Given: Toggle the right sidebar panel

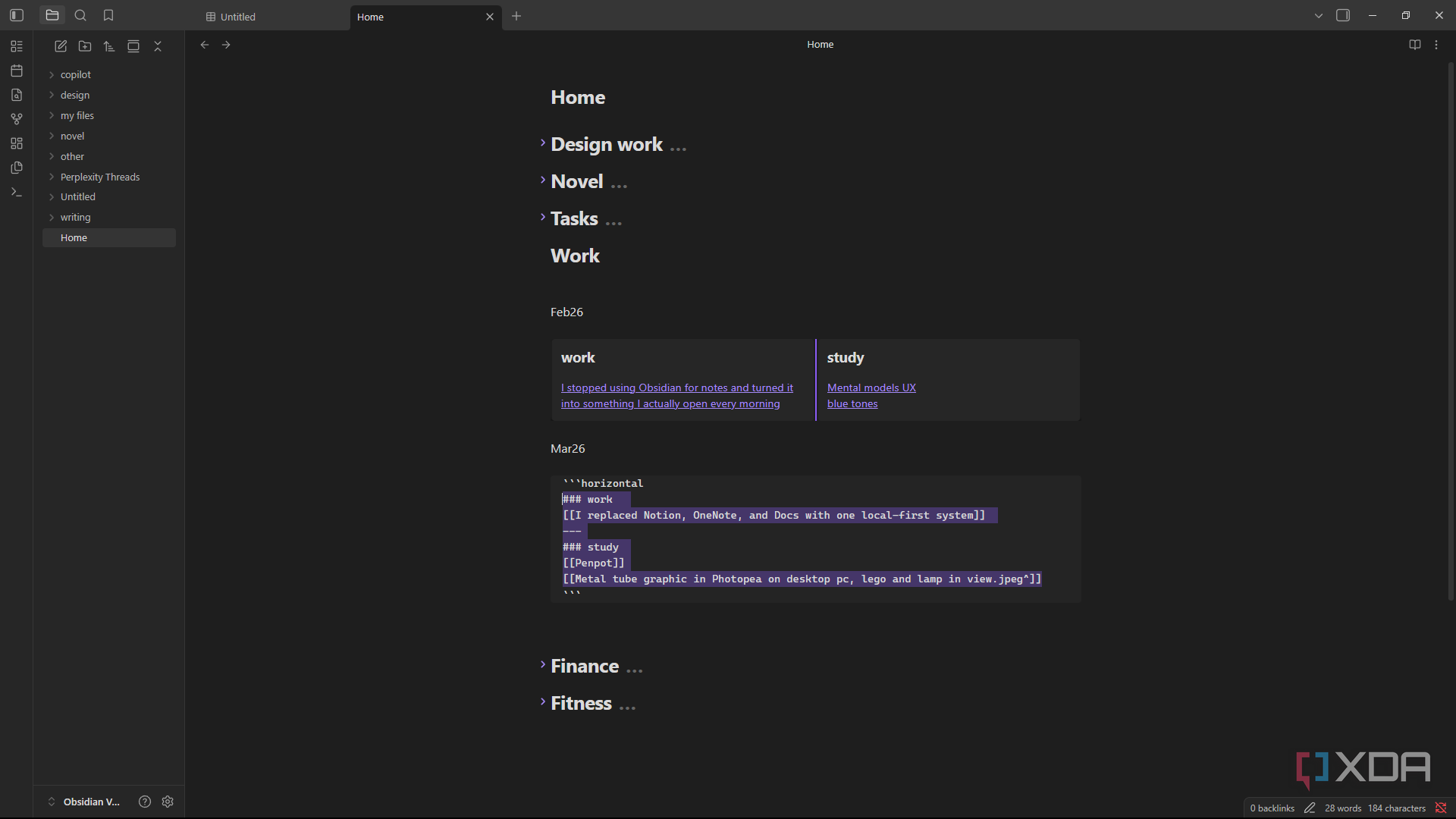Looking at the screenshot, I should pos(1343,15).
